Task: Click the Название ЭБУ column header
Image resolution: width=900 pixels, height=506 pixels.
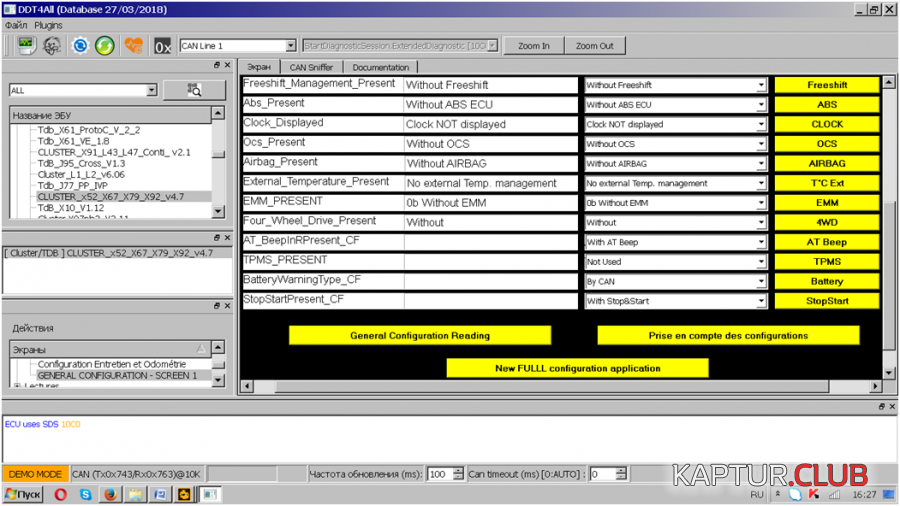Action: pyautogui.click(x=110, y=115)
